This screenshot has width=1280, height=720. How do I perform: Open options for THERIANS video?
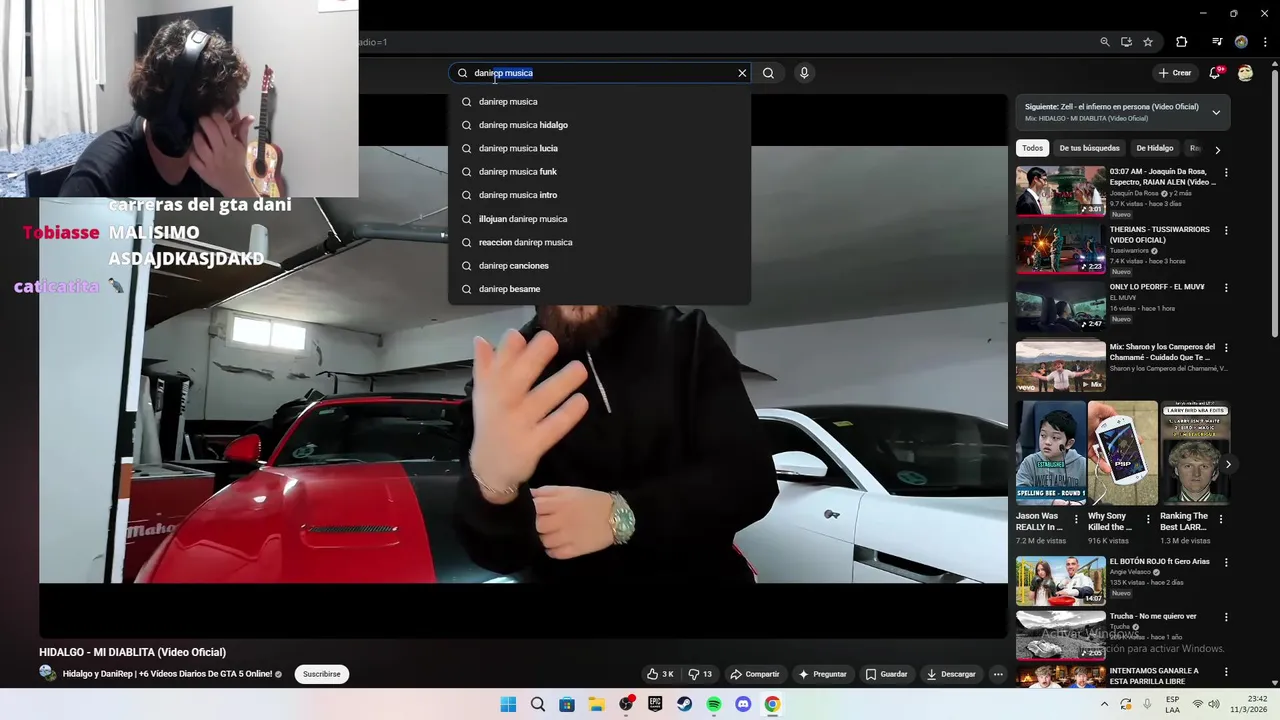(1226, 231)
